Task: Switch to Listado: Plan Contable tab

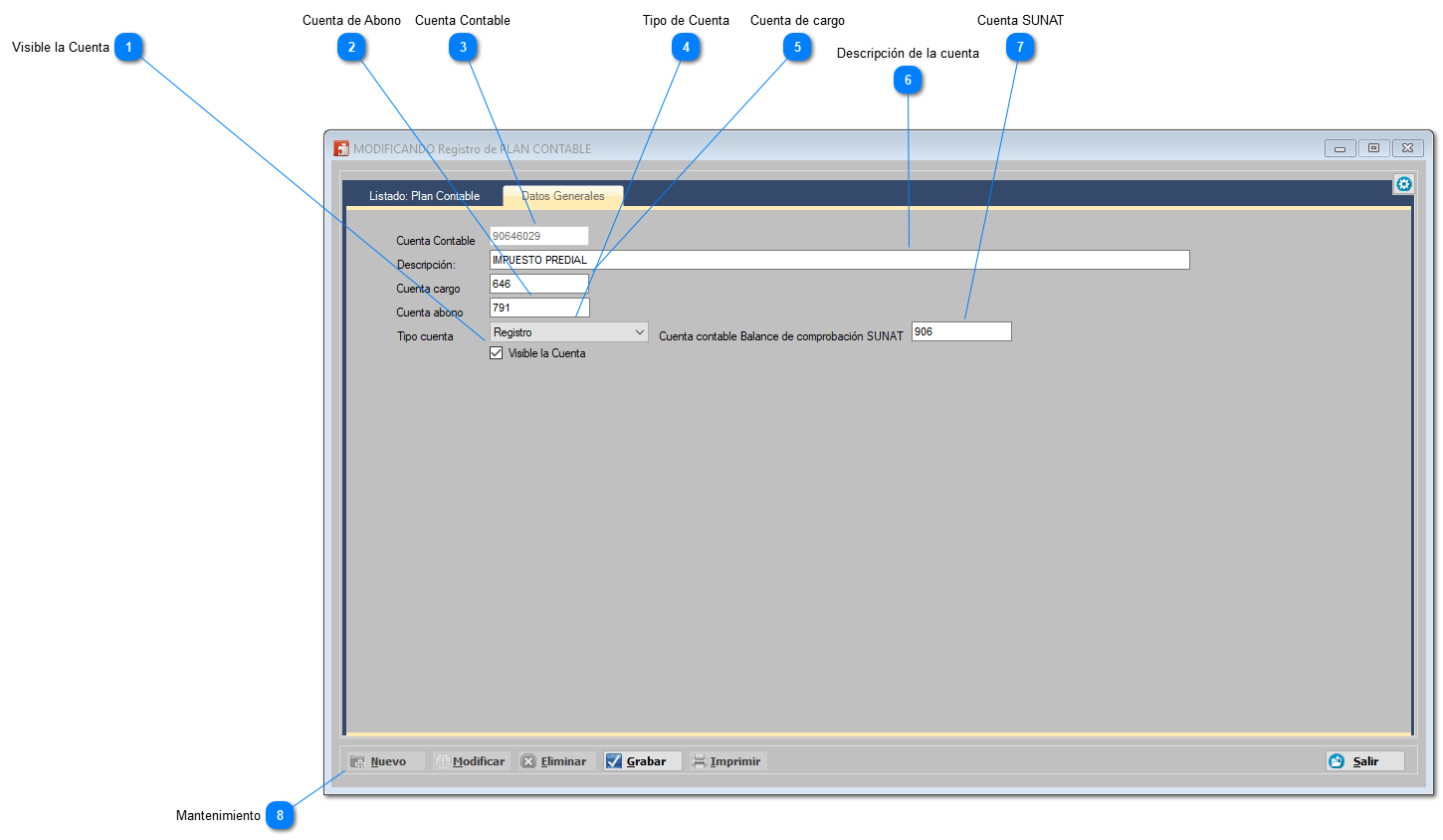Action: coord(424,196)
